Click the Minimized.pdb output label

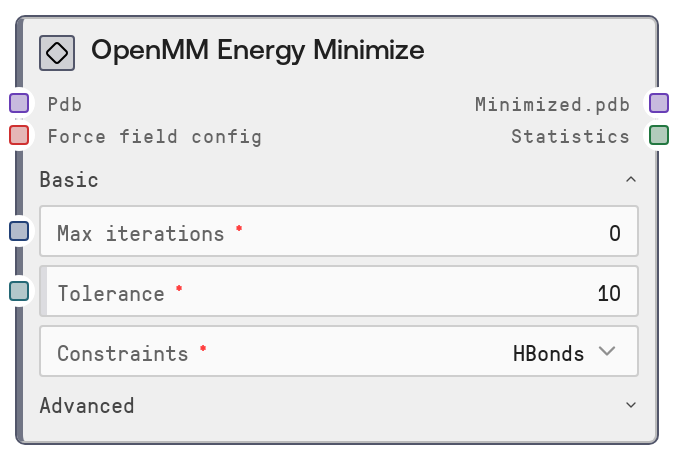[552, 104]
